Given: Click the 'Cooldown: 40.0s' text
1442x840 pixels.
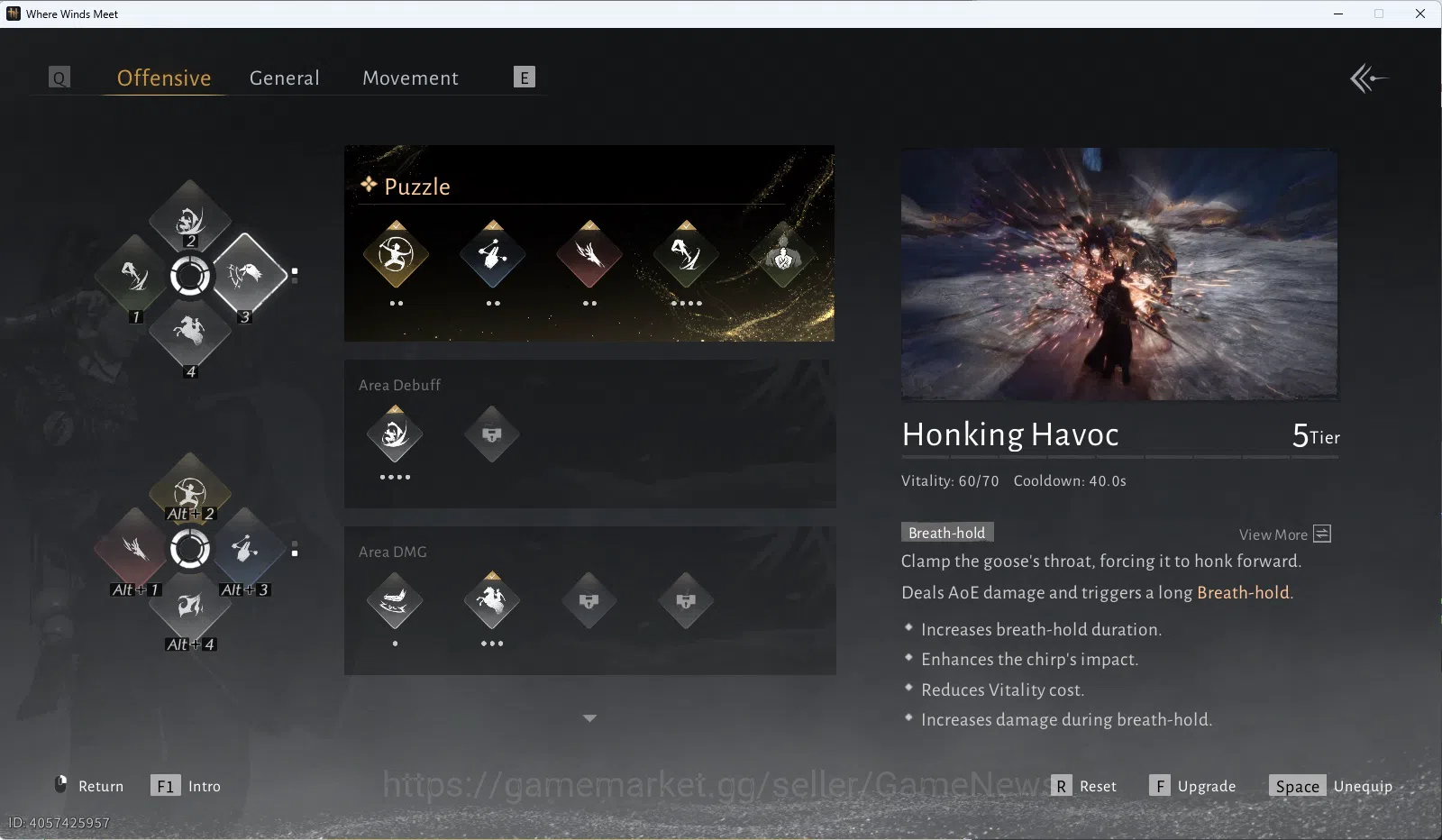Looking at the screenshot, I should point(1070,481).
